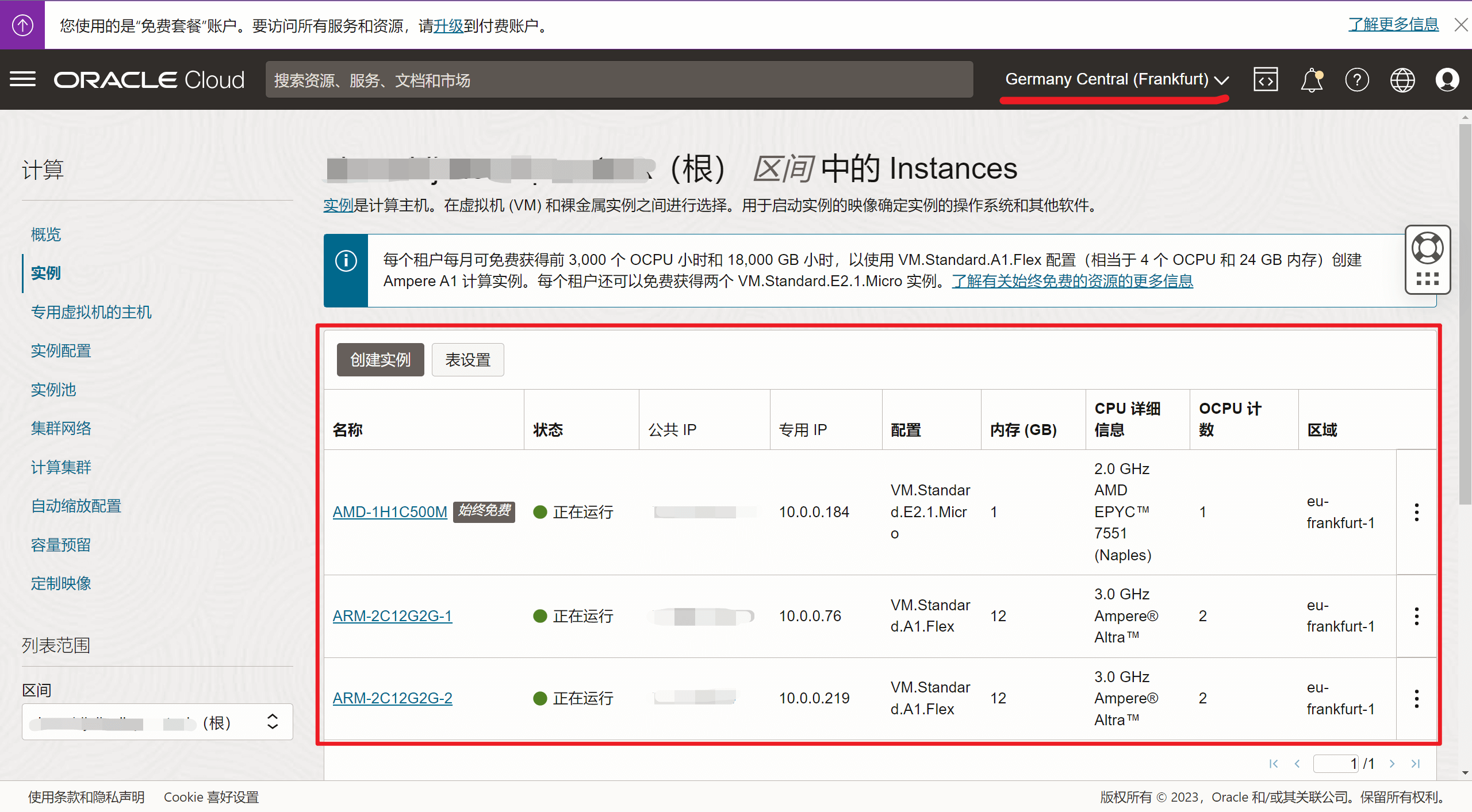Sort by the 内存 (GB) column header
This screenshot has width=1472, height=812.
pos(1023,430)
